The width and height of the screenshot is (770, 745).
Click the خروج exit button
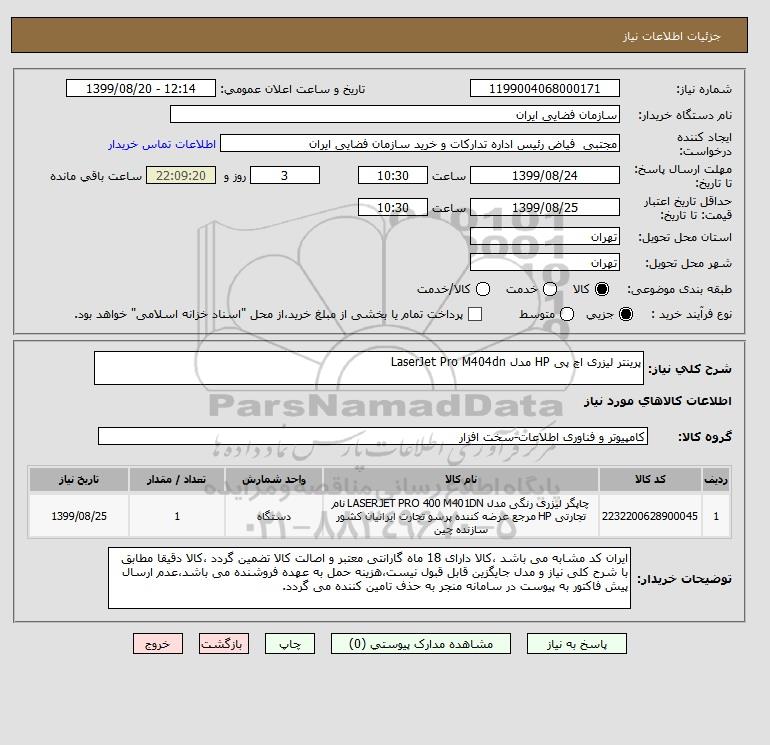tap(158, 644)
